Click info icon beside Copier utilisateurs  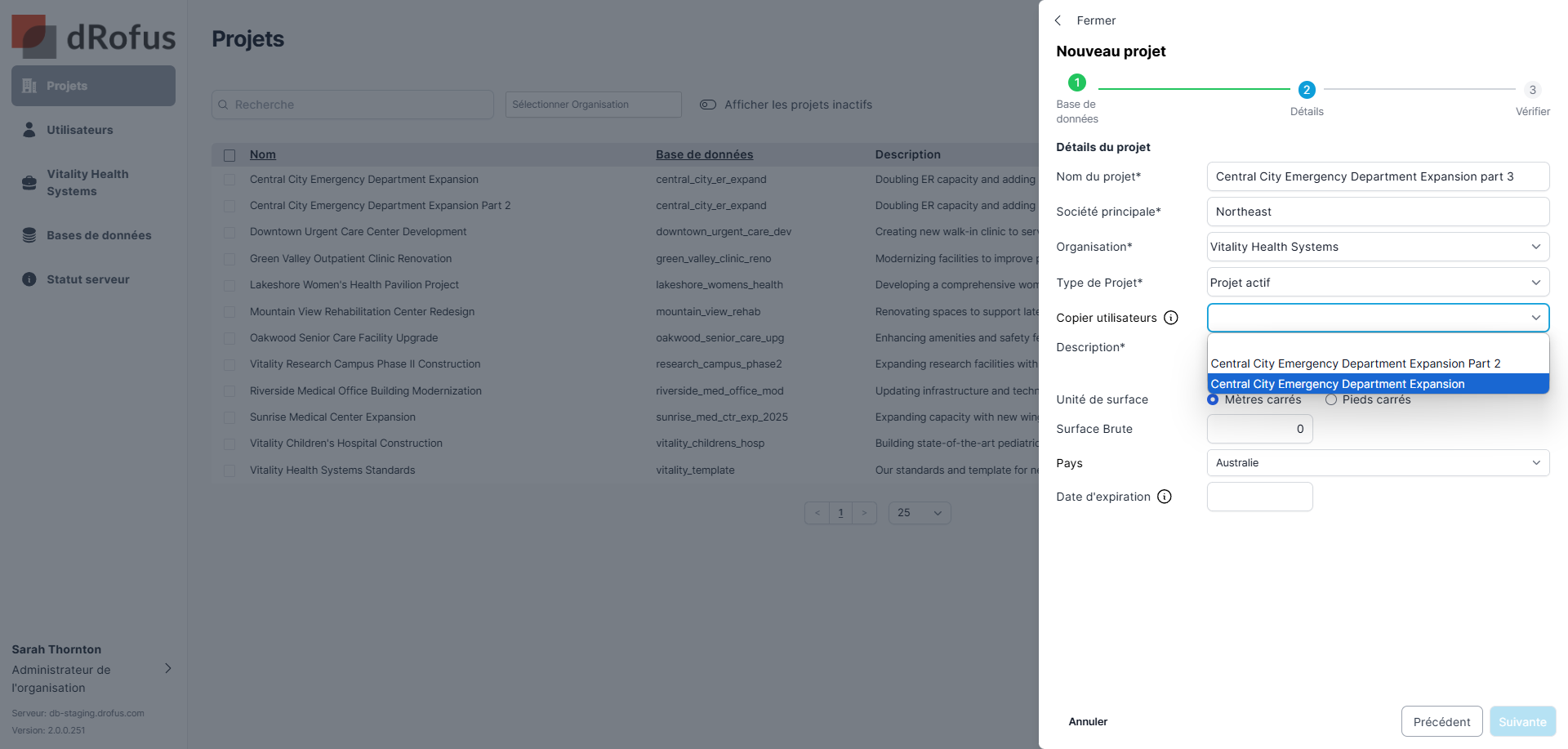click(1171, 318)
